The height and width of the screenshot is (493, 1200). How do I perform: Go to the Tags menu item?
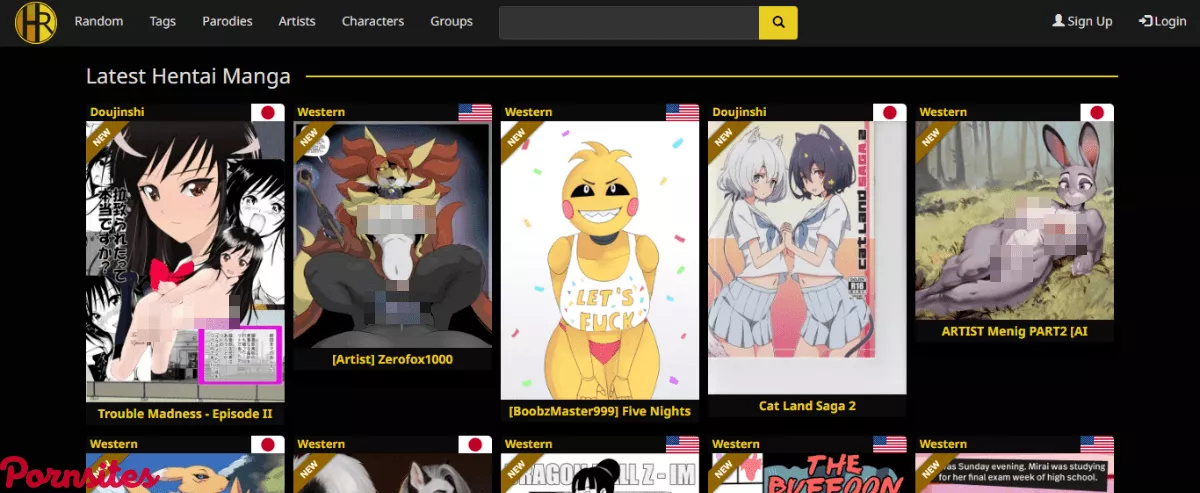tap(163, 21)
